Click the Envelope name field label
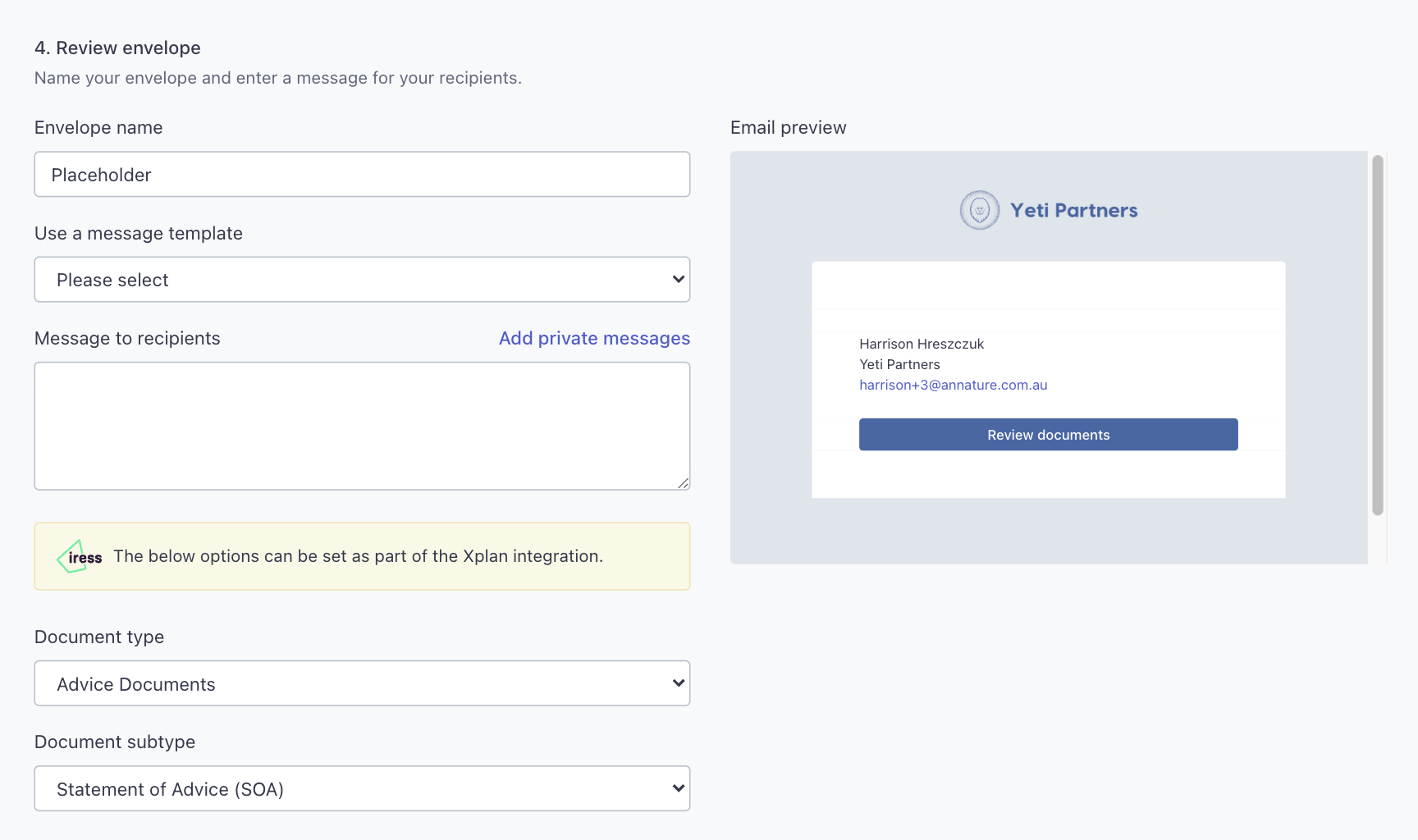Screen dimensions: 1418x840 pos(98,127)
